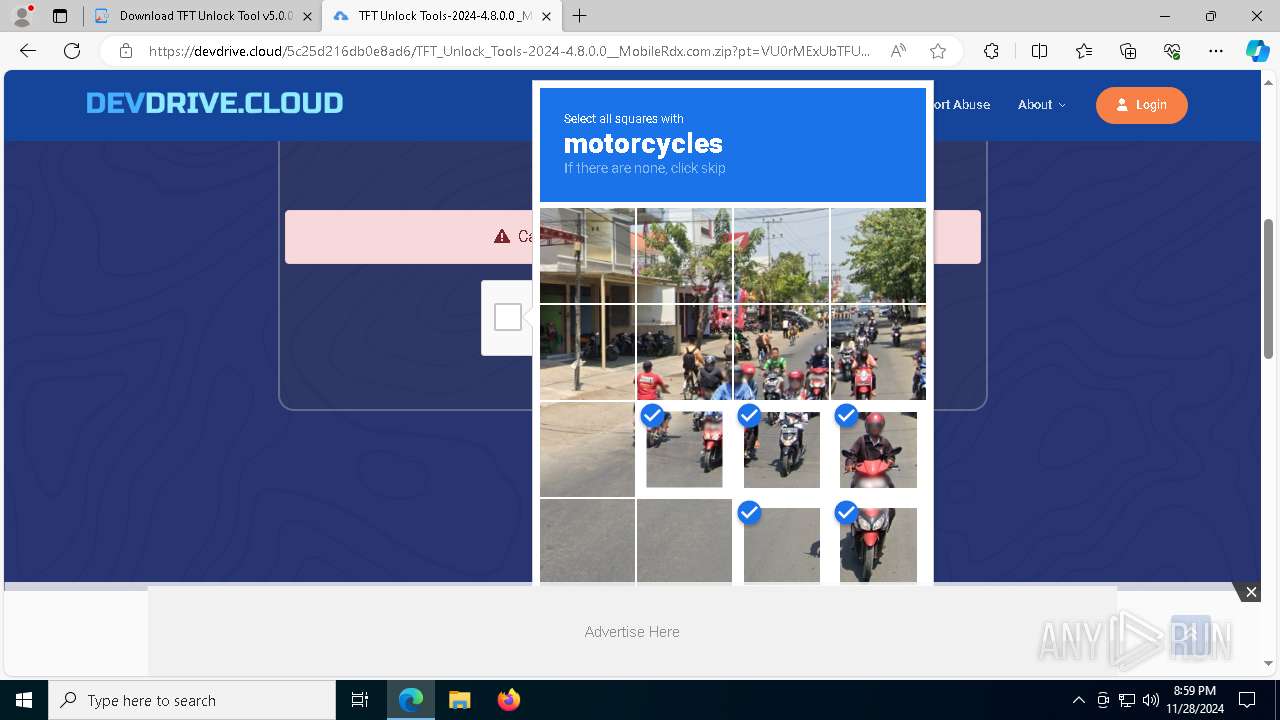The height and width of the screenshot is (720, 1280).
Task: Open a new browser tab
Action: point(580,16)
